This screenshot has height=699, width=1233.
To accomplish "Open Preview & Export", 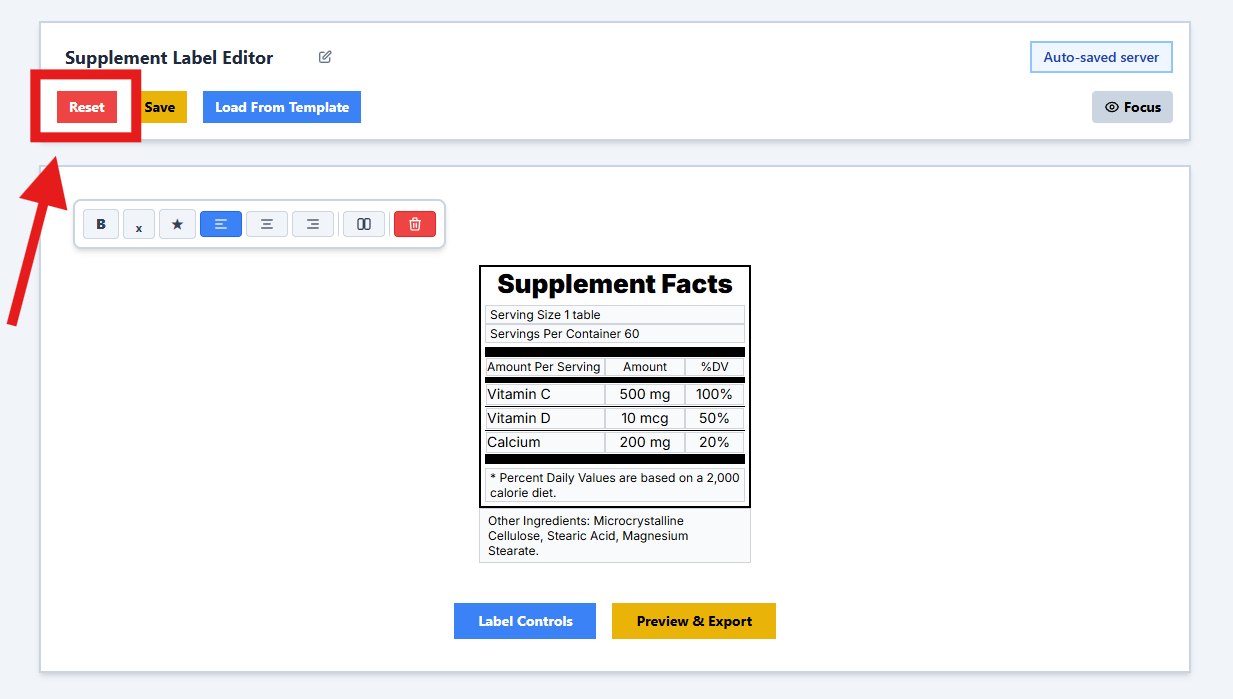I will [694, 621].
